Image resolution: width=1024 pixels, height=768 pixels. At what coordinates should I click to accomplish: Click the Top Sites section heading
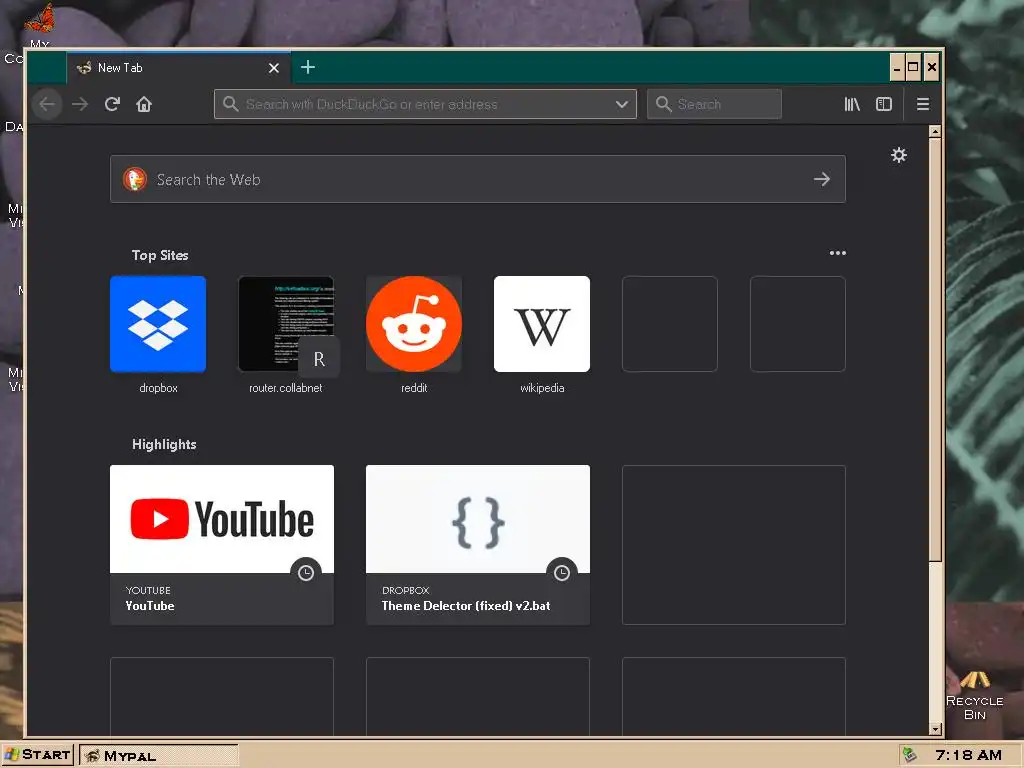(160, 255)
